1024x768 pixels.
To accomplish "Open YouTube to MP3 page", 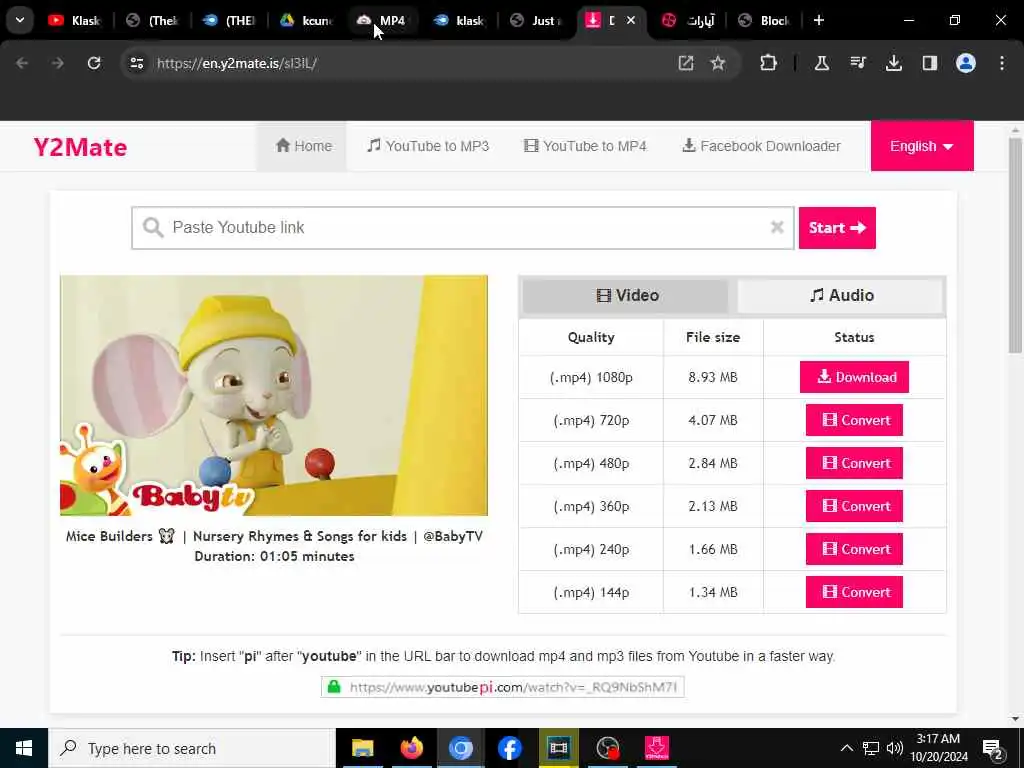I will point(428,146).
